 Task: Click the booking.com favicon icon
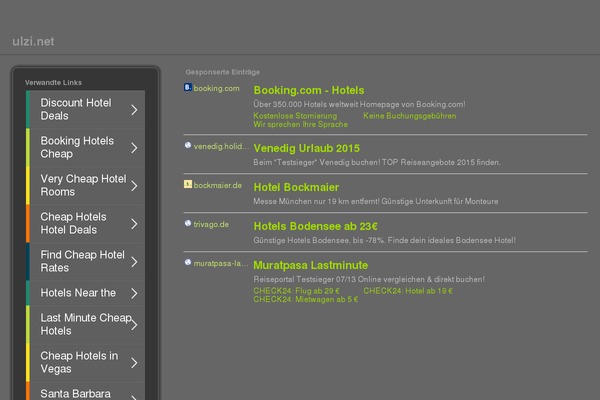pos(188,87)
